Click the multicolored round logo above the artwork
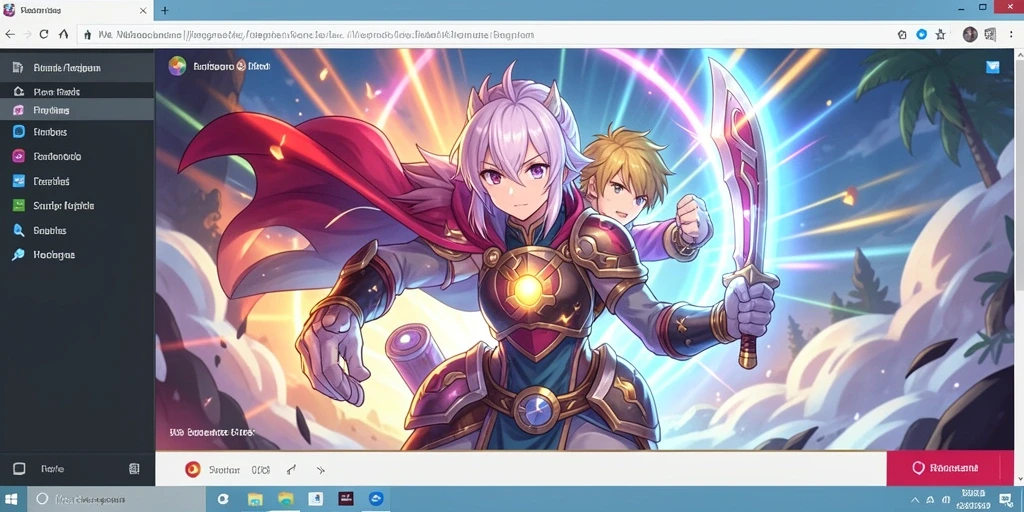This screenshot has height=512, width=1024. (x=177, y=66)
